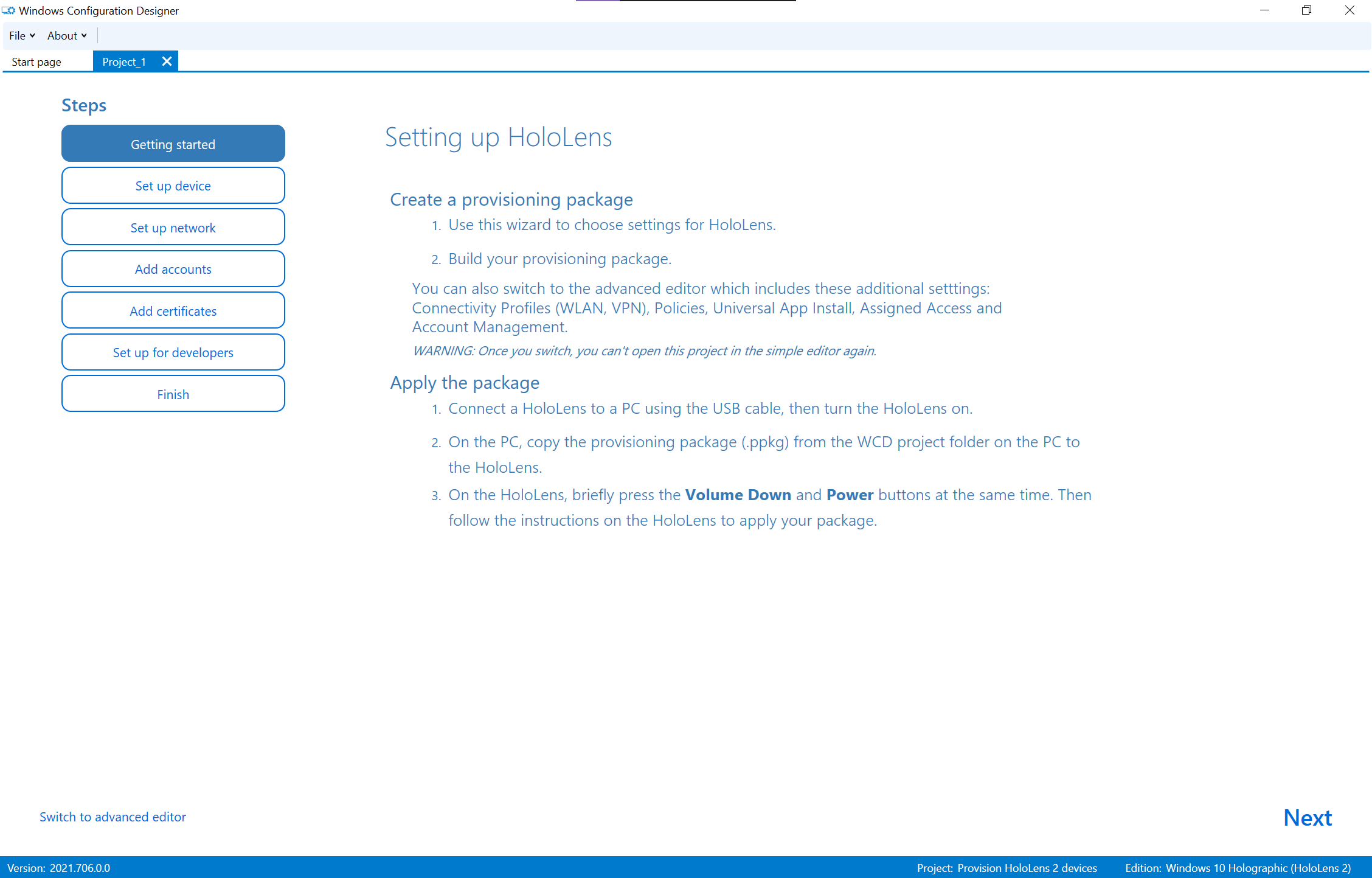Select the Set up network step
Viewport: 1372px width, 878px height.
click(173, 227)
